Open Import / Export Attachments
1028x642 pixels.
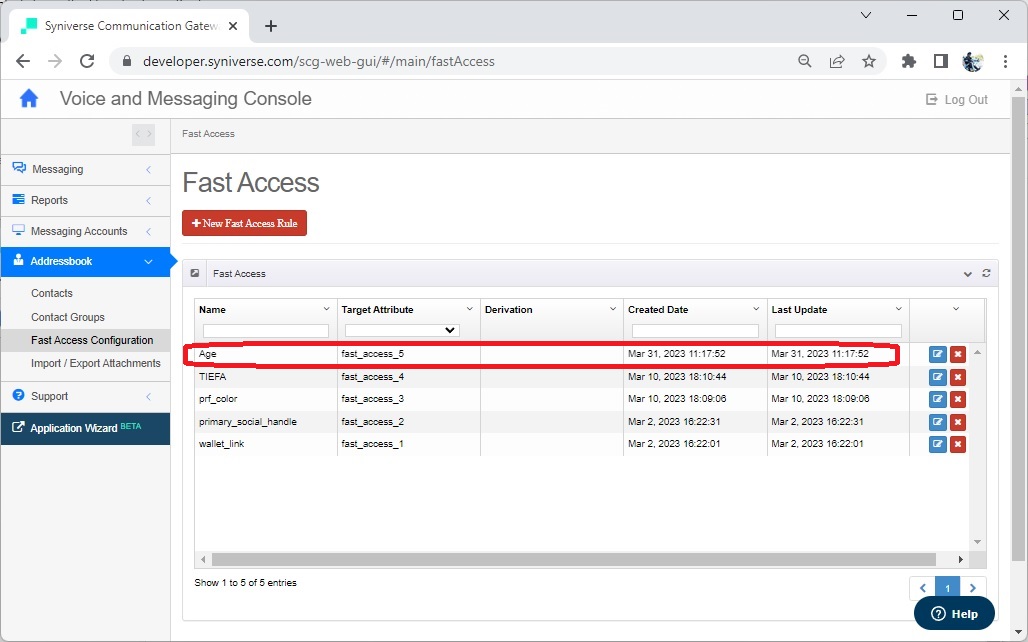point(96,363)
